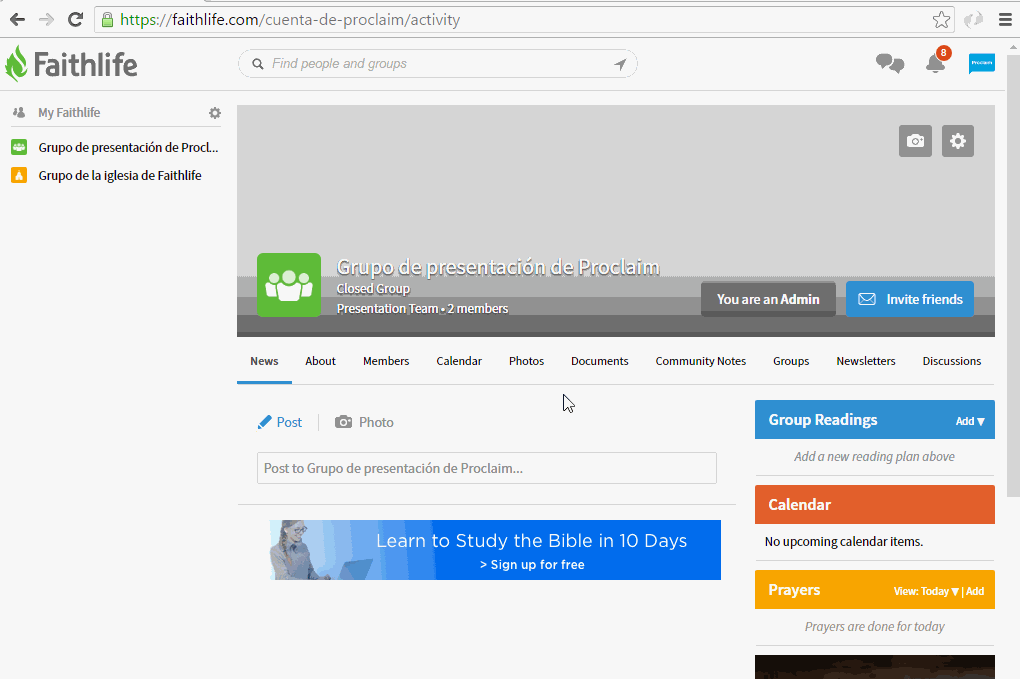Click the Prayers widget title

click(x=794, y=590)
